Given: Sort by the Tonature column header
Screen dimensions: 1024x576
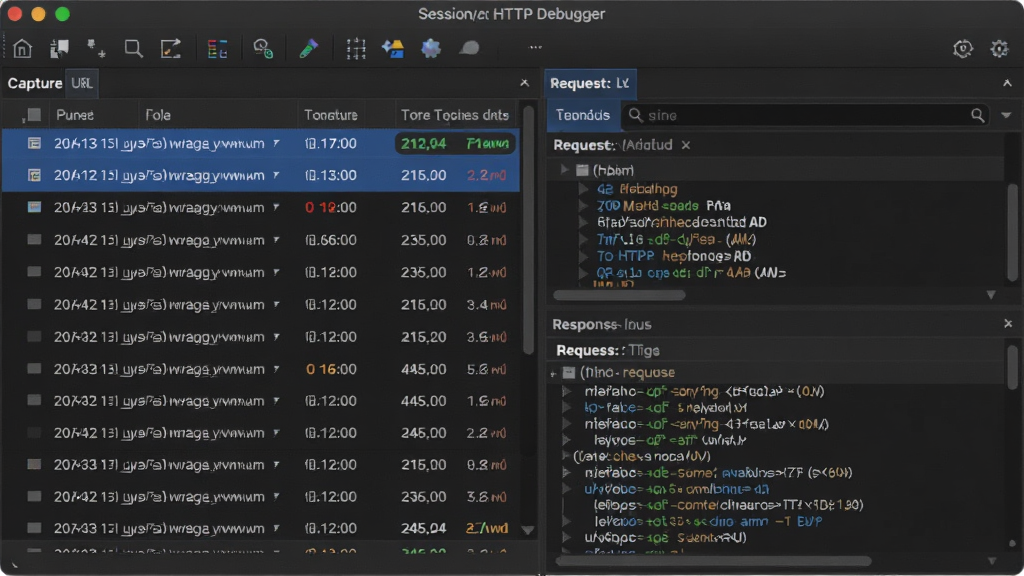Looking at the screenshot, I should tap(330, 115).
